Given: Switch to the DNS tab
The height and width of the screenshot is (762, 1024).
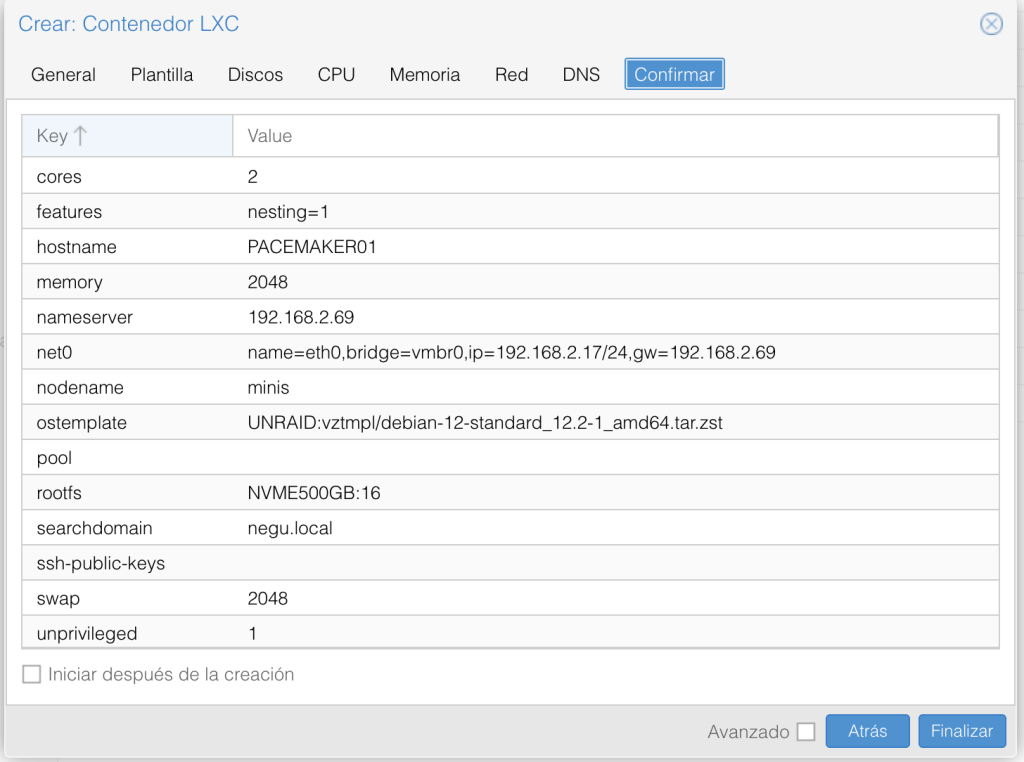Looking at the screenshot, I should 581,74.
